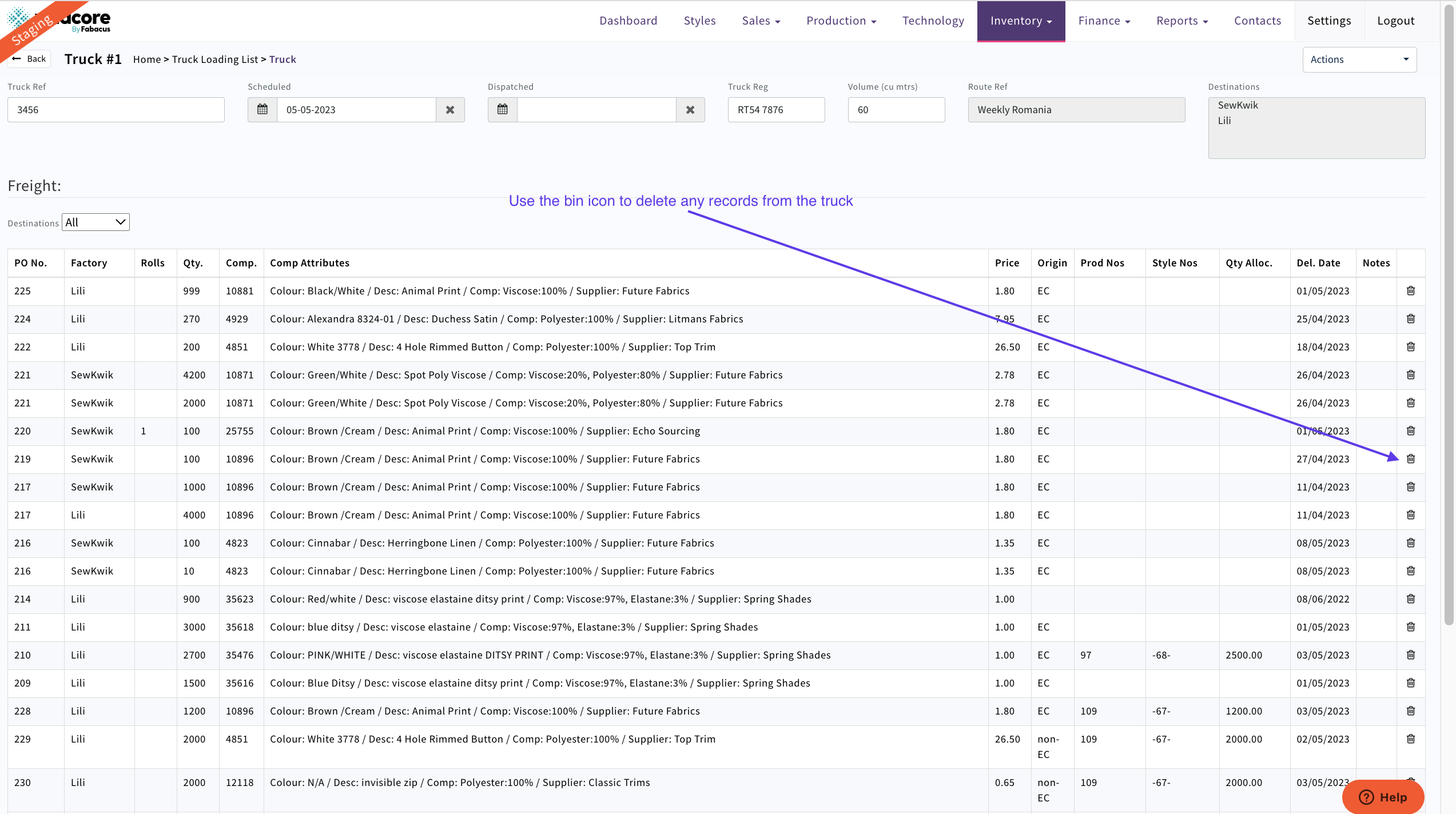Image resolution: width=1456 pixels, height=814 pixels.
Task: Click the Truck Ref input field
Action: coord(116,110)
